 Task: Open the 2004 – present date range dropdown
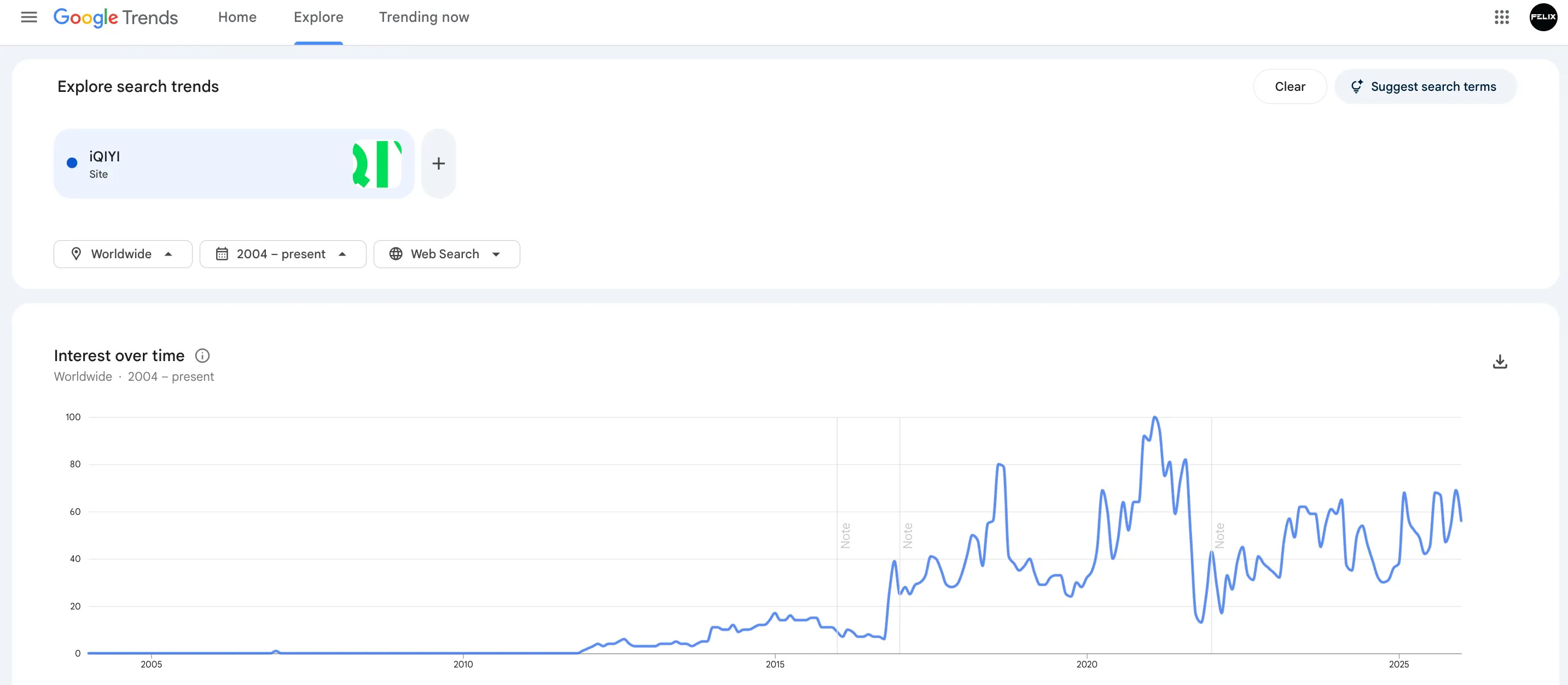tap(283, 254)
